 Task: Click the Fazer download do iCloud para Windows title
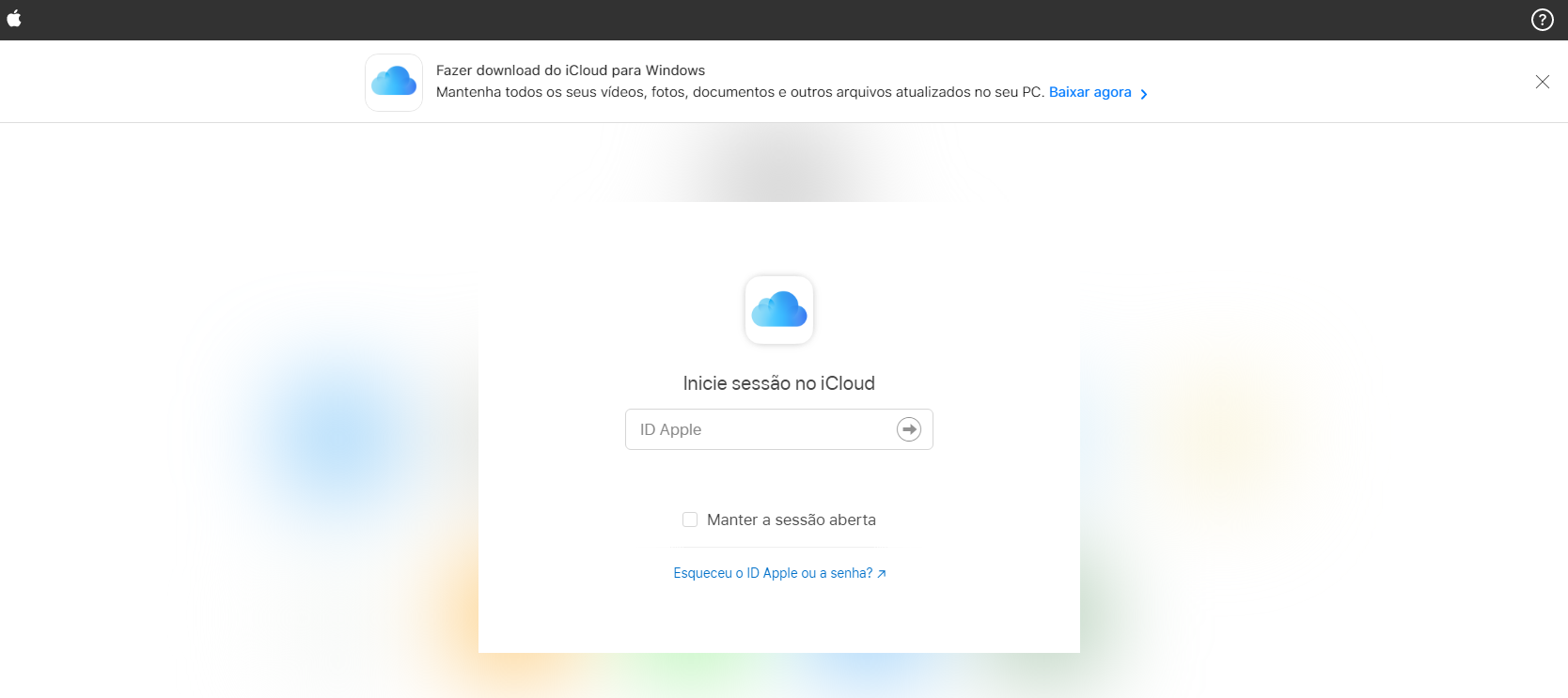[570, 70]
